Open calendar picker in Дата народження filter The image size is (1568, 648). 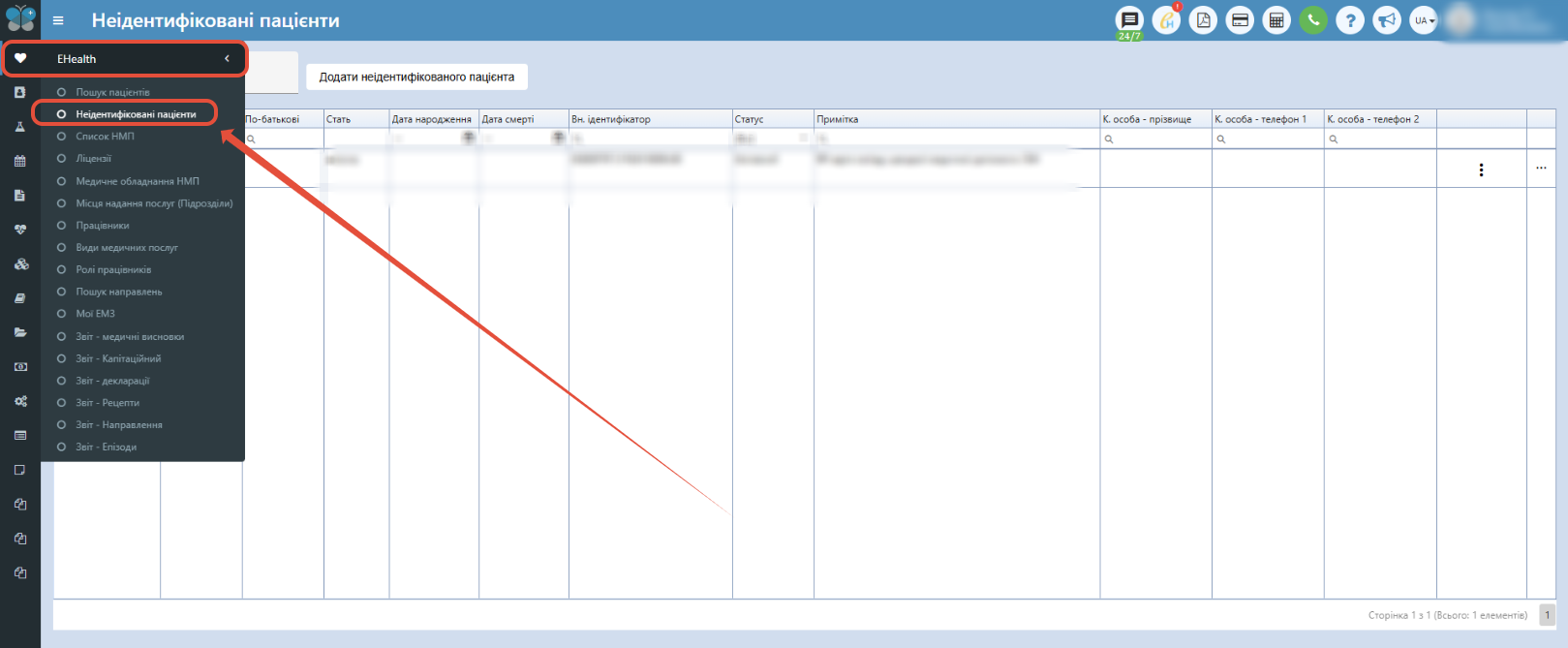(x=468, y=139)
